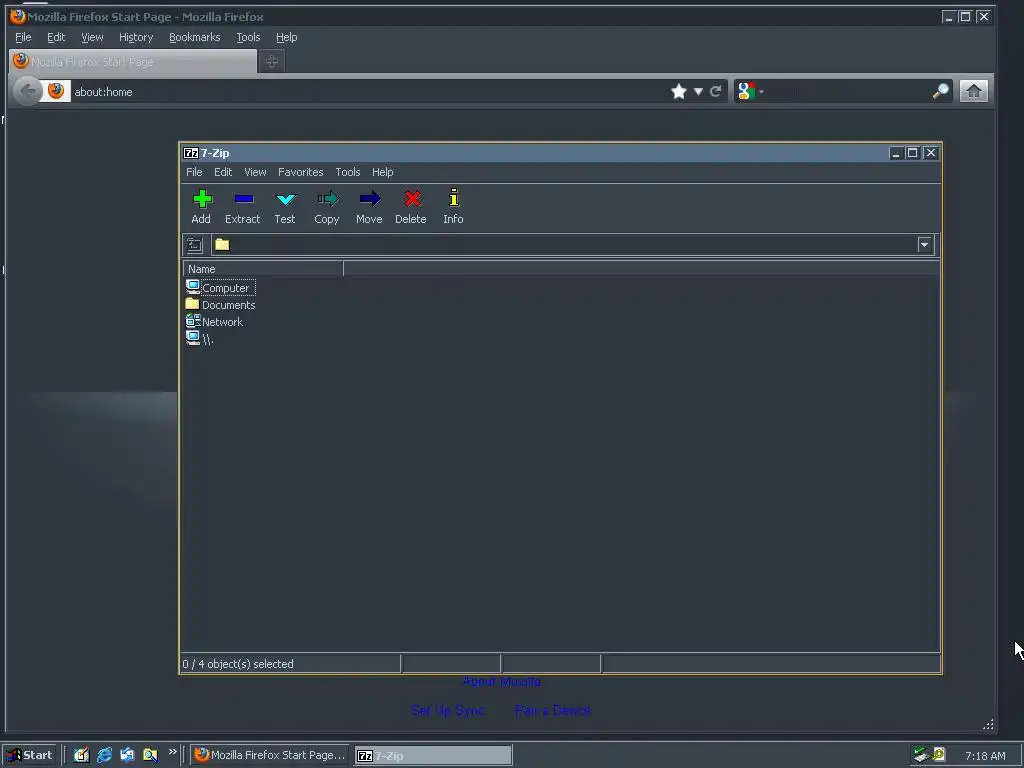Open the Firefox URL history dropdown arrow
Image resolution: width=1024 pixels, height=768 pixels.
click(698, 91)
